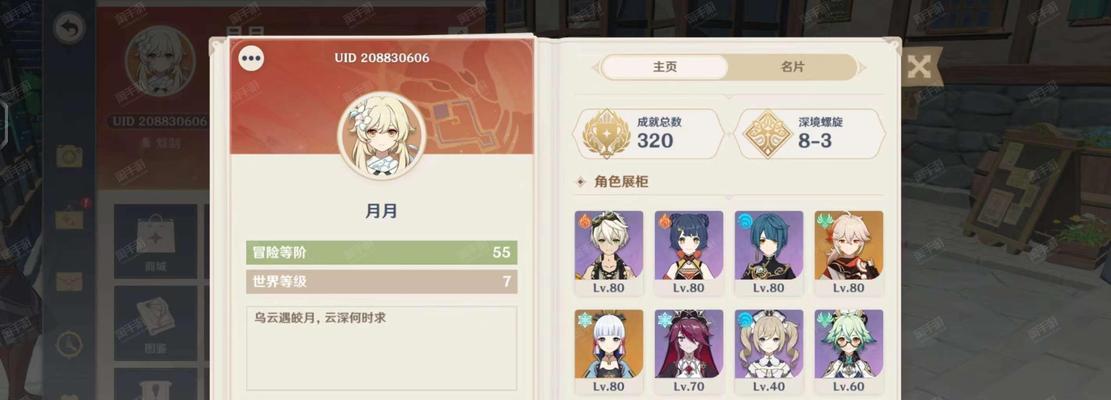Click the back arrow in the sidebar
Image resolution: width=1111 pixels, height=400 pixels.
pyautogui.click(x=69, y=28)
